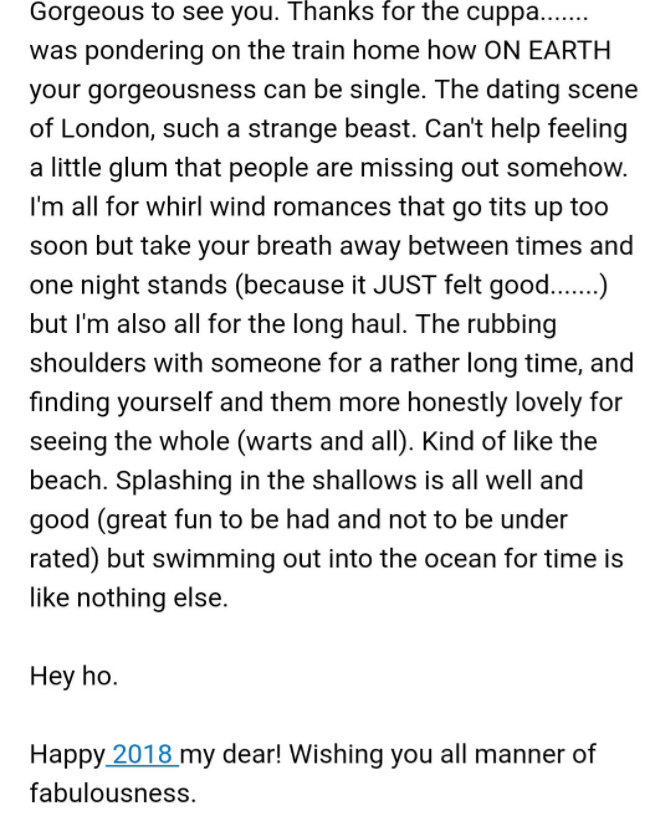
Task: Click the capitalized words 'ON EARTH'
Action: [x=547, y=51]
